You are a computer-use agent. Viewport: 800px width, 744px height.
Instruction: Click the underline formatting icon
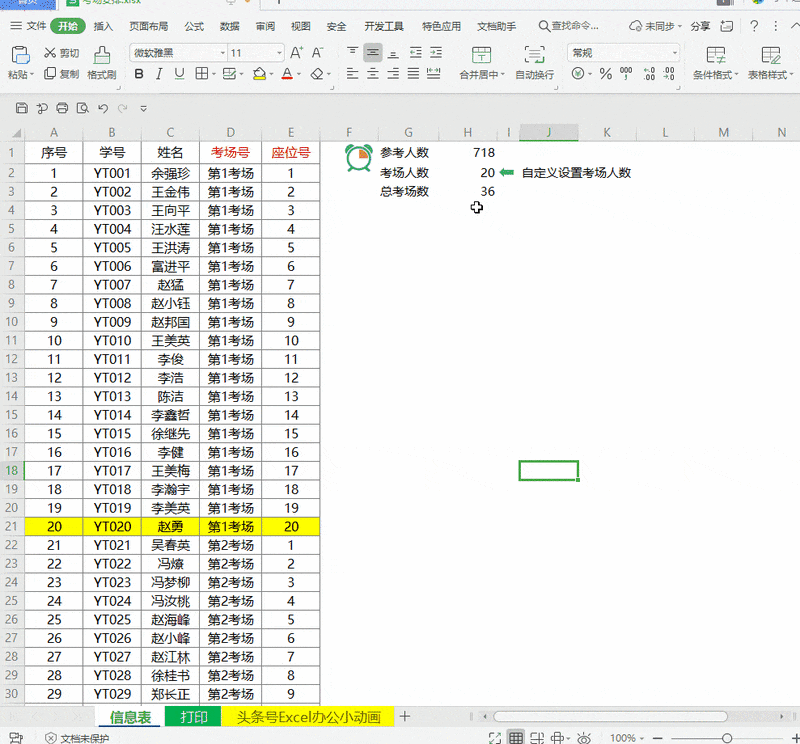(x=180, y=74)
